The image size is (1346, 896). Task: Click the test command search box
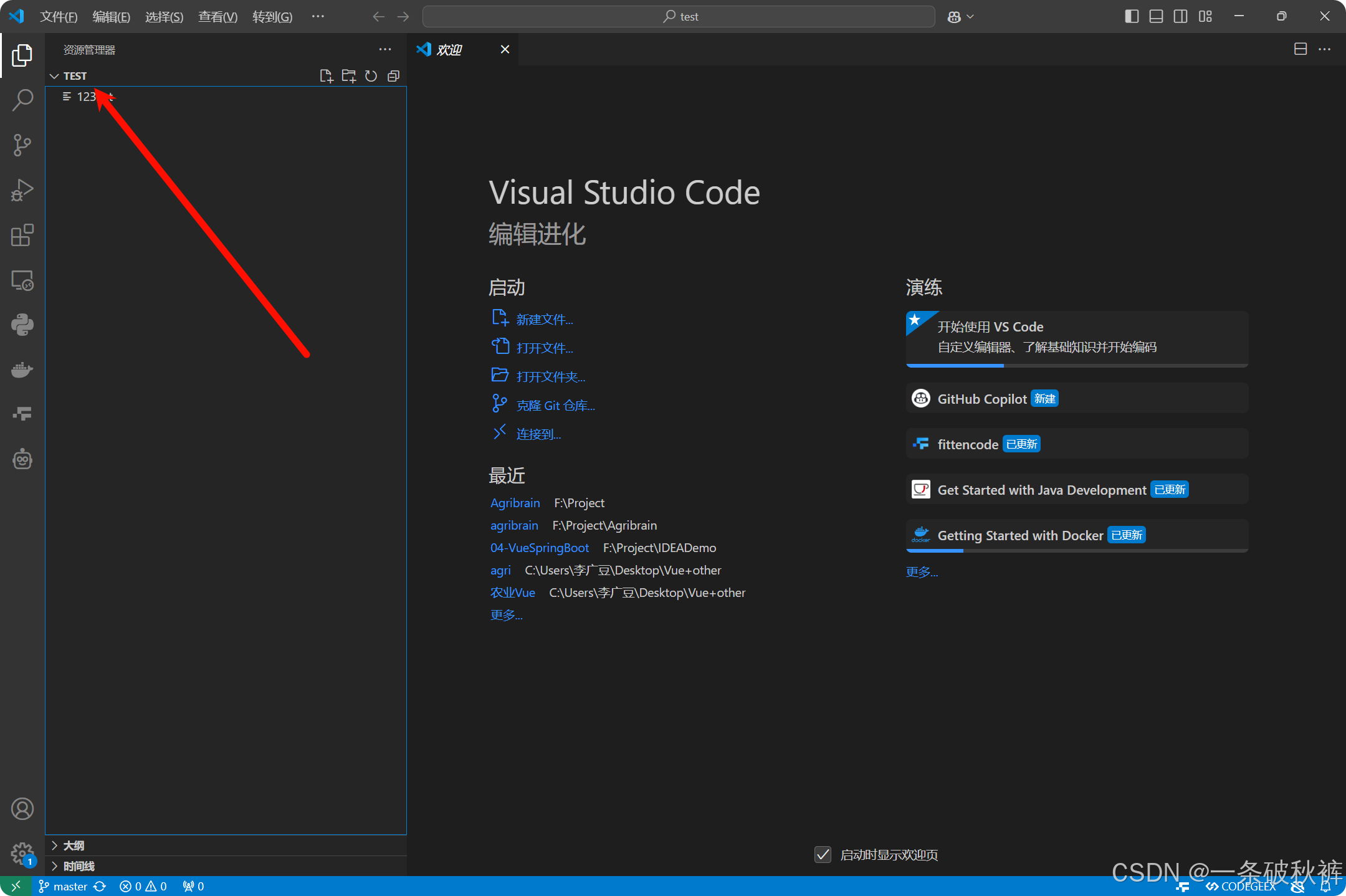click(x=679, y=17)
